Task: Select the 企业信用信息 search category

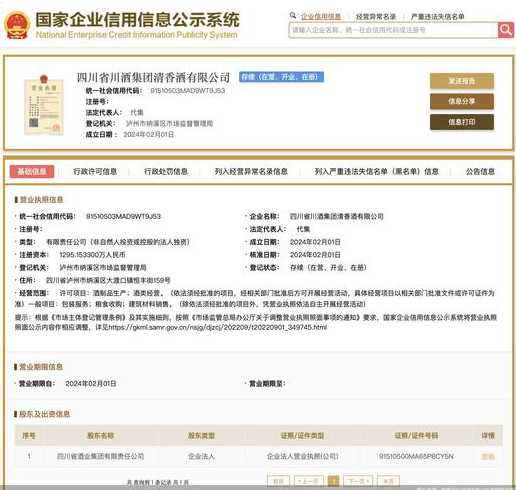Action: (x=321, y=16)
